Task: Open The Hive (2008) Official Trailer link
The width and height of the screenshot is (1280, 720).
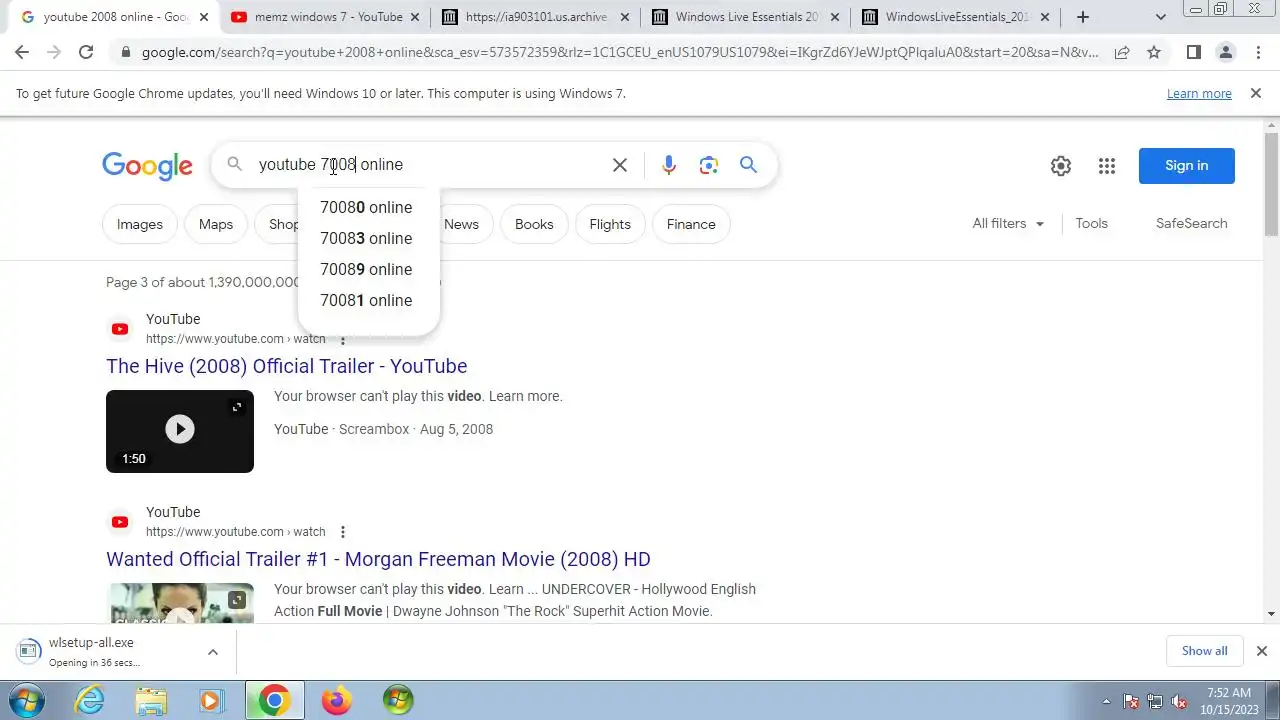Action: (287, 366)
